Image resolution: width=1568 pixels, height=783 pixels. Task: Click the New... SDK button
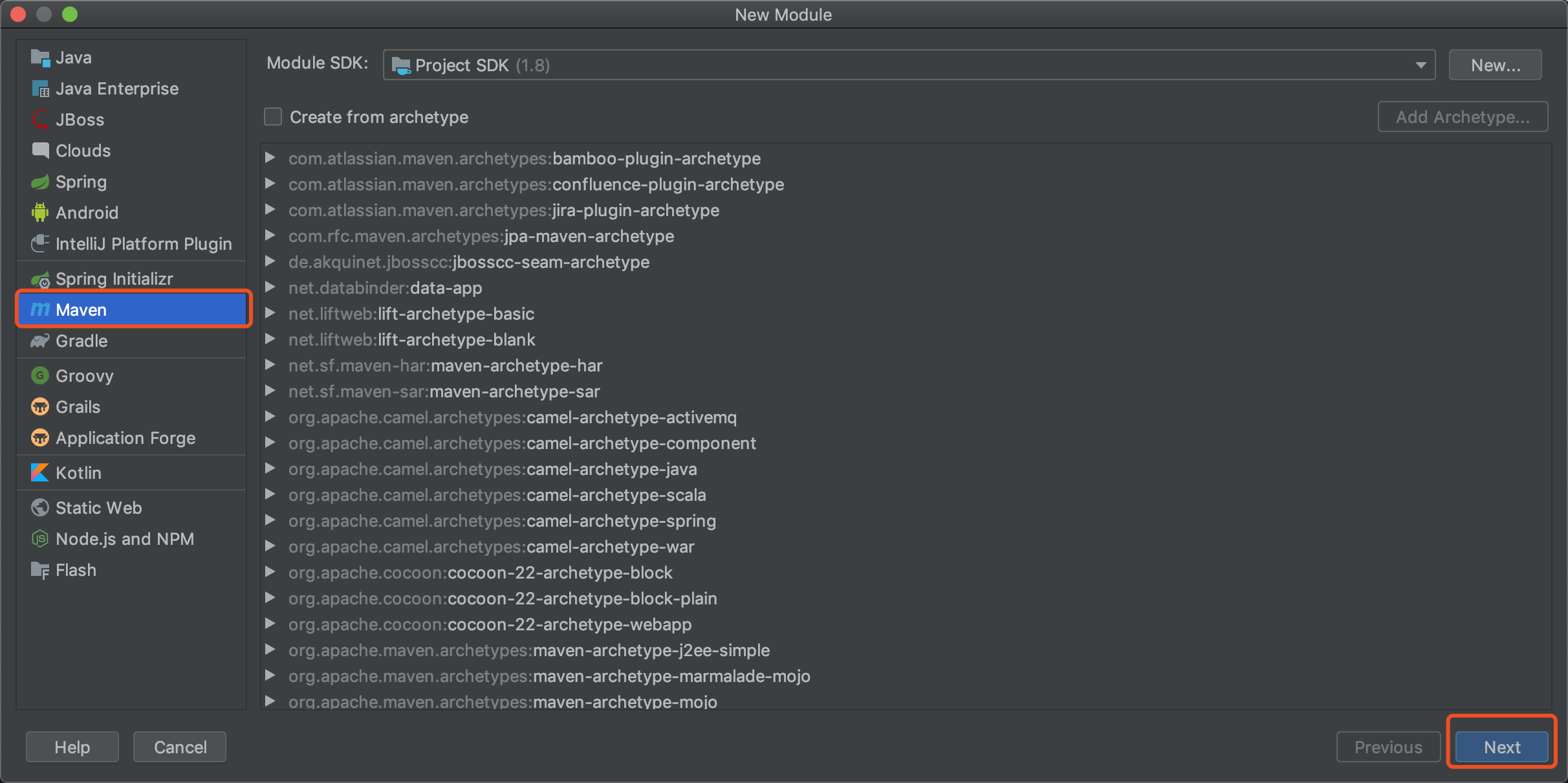point(1495,65)
